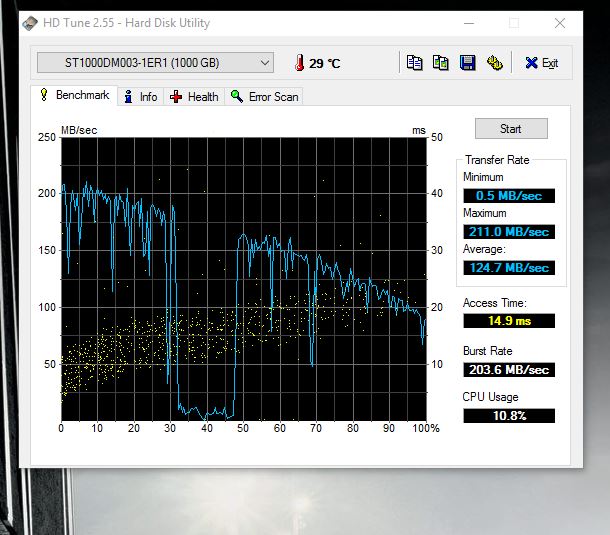Click the burst rate 203.6 MB/sec value

[x=509, y=369]
